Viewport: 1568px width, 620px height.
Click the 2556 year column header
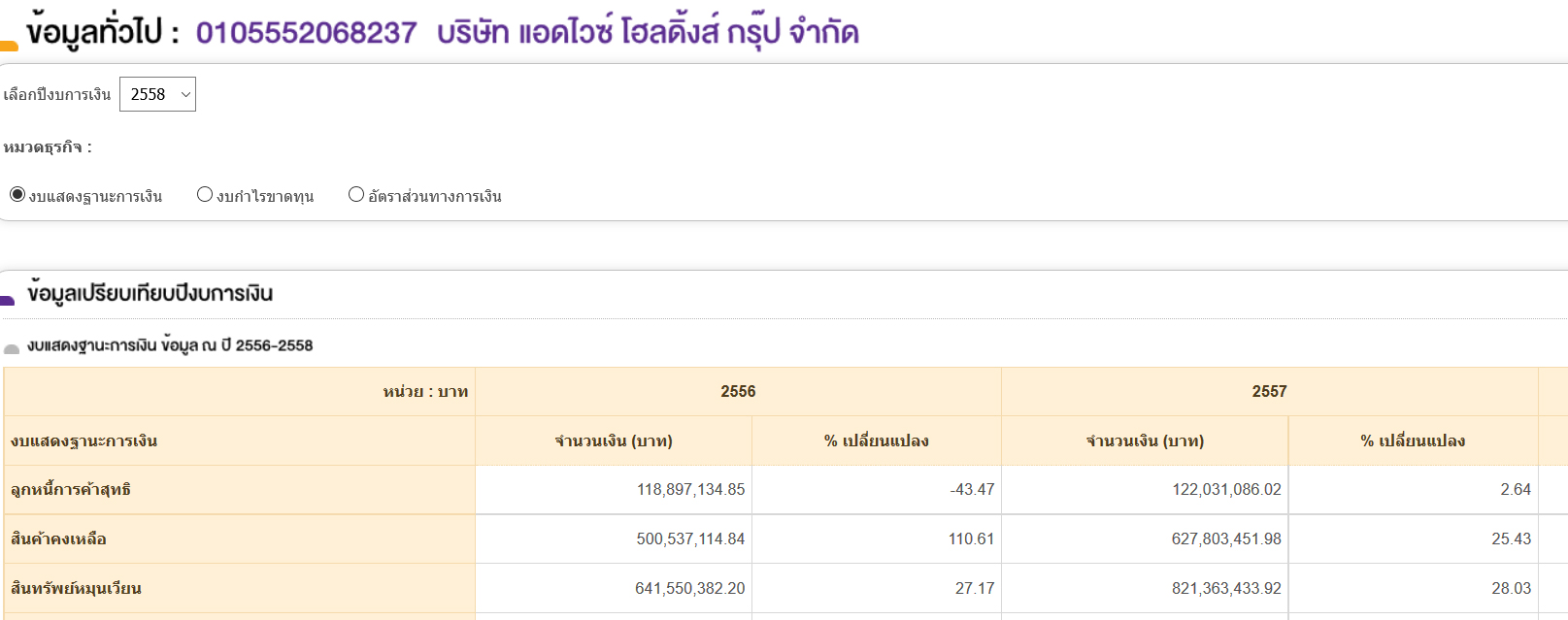click(x=738, y=392)
